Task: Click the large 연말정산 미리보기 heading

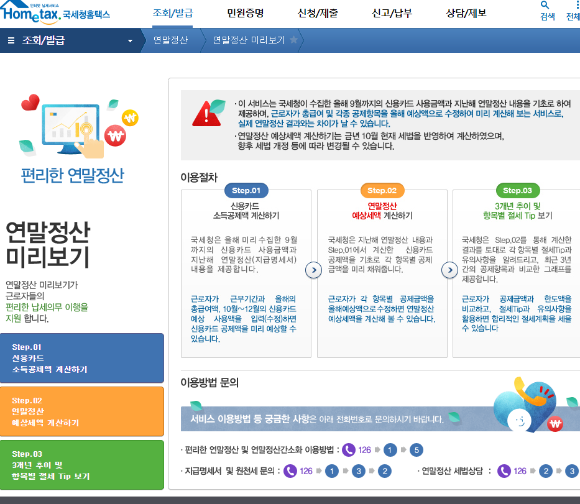Action: click(x=48, y=244)
